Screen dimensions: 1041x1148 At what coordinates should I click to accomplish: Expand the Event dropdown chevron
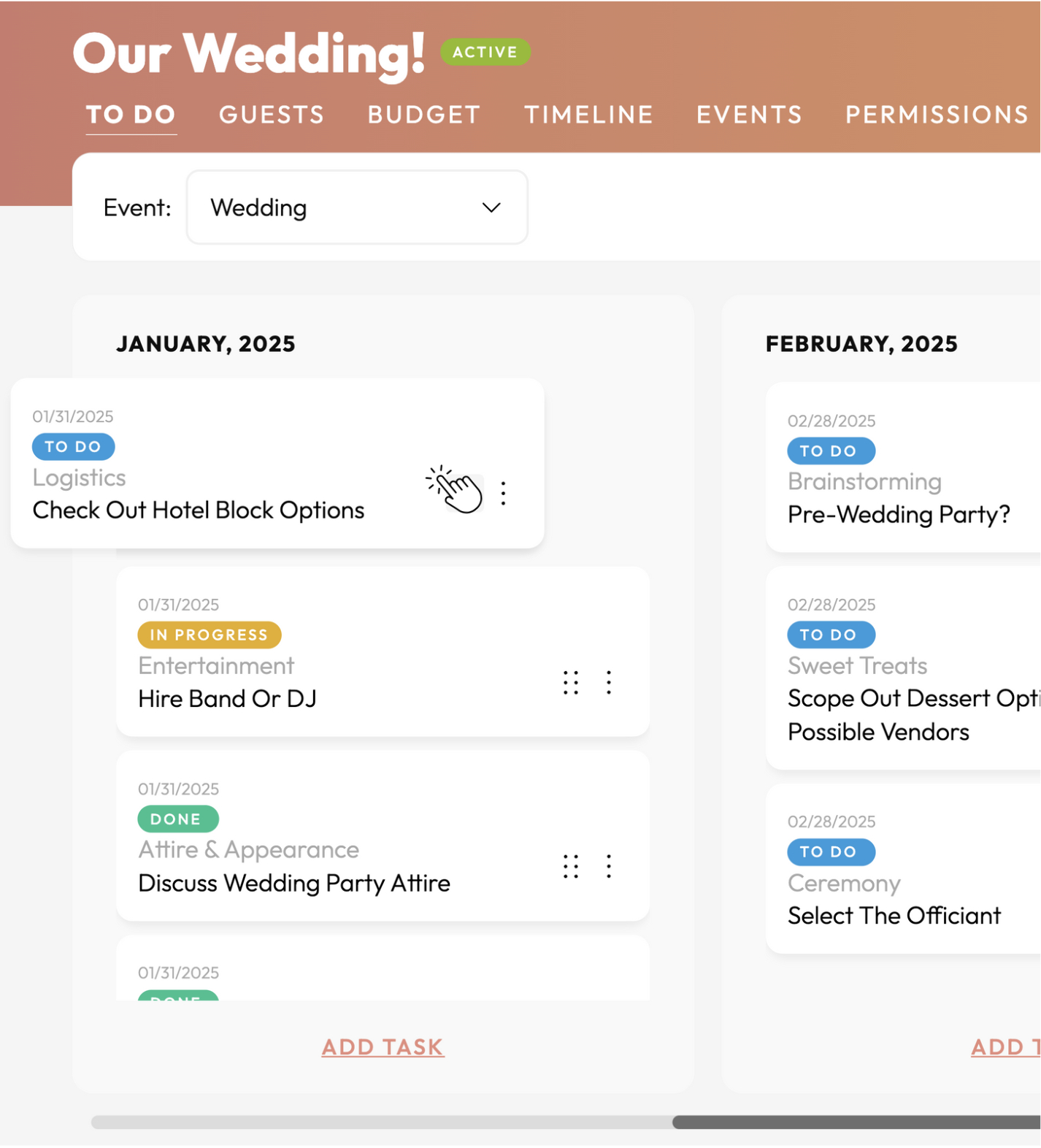point(491,208)
